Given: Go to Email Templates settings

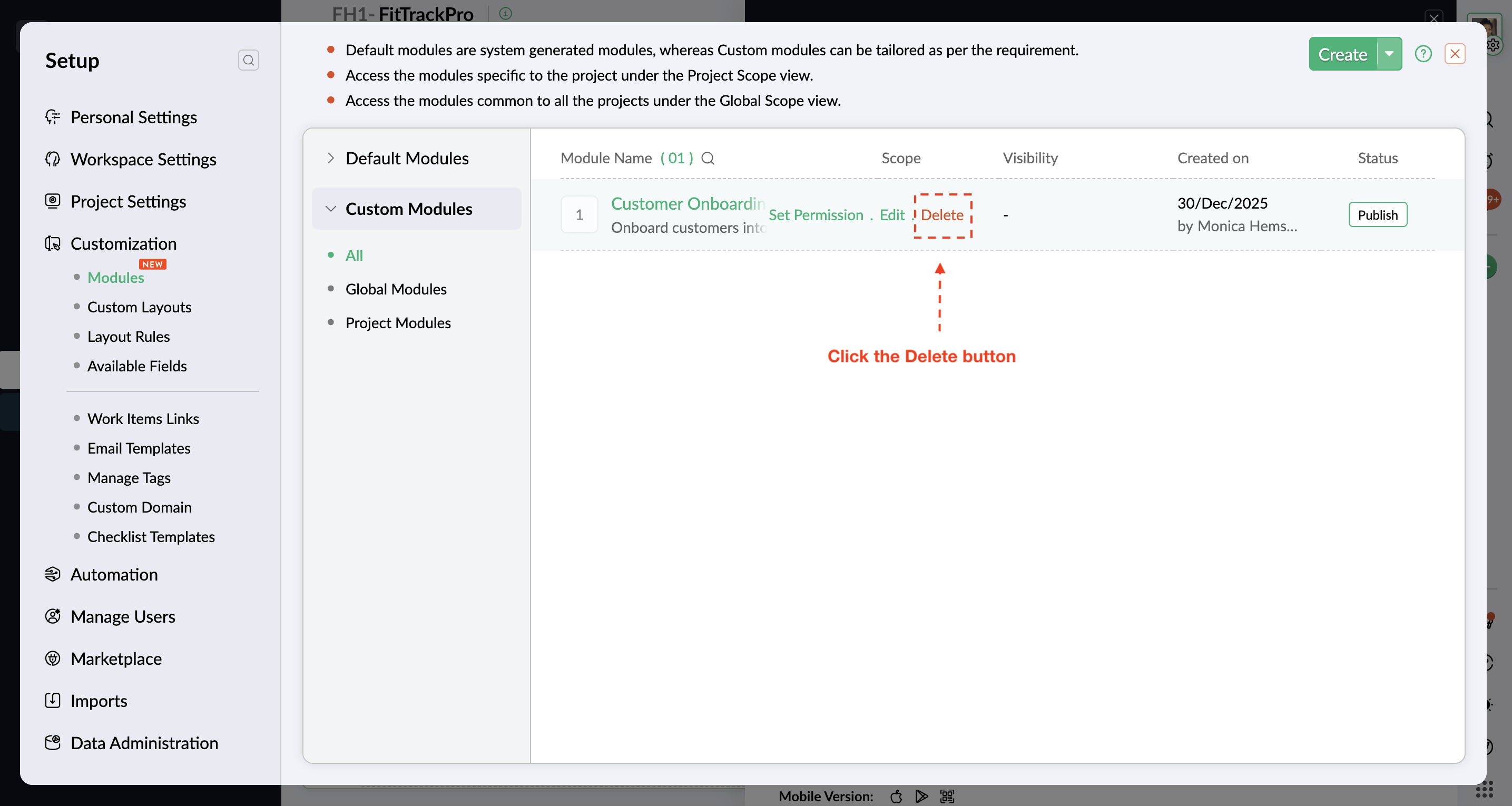Looking at the screenshot, I should tap(139, 448).
